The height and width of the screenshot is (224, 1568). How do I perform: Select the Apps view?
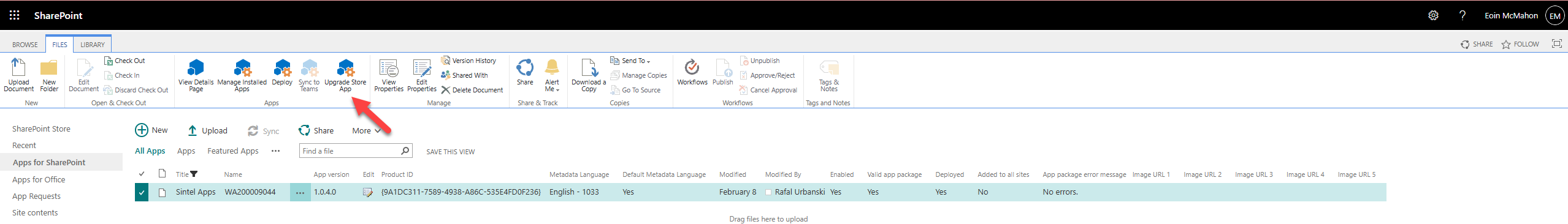[186, 151]
